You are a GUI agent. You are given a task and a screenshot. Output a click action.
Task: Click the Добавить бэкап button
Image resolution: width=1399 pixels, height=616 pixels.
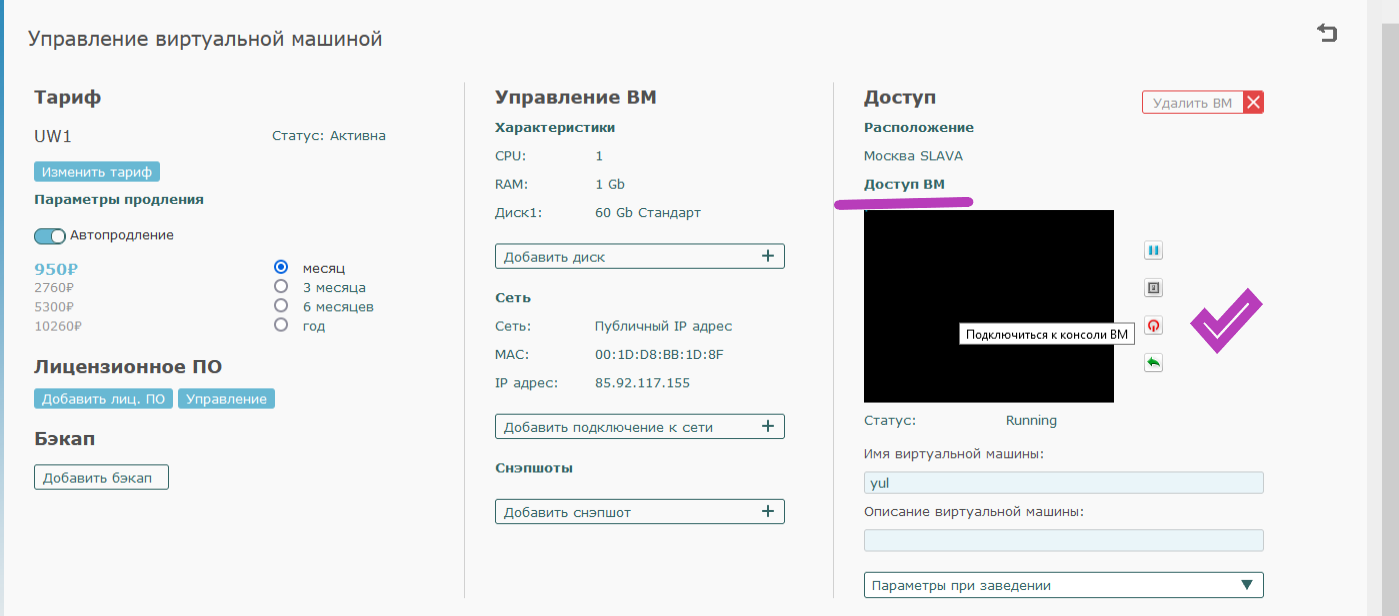click(101, 477)
